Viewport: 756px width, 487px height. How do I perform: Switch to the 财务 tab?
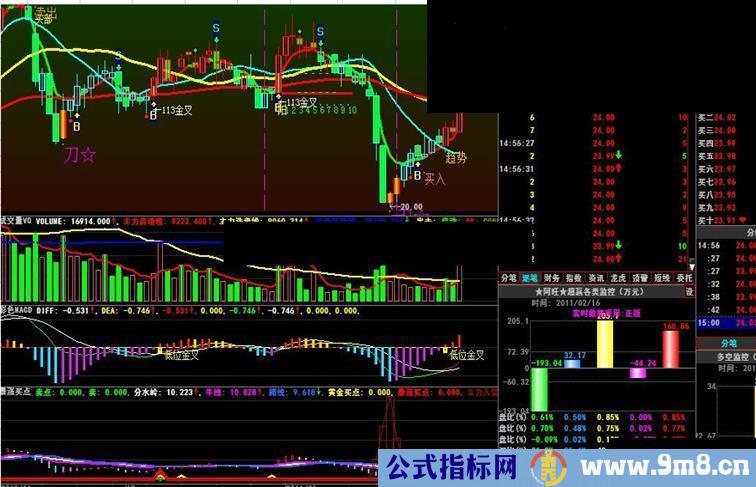[551, 279]
